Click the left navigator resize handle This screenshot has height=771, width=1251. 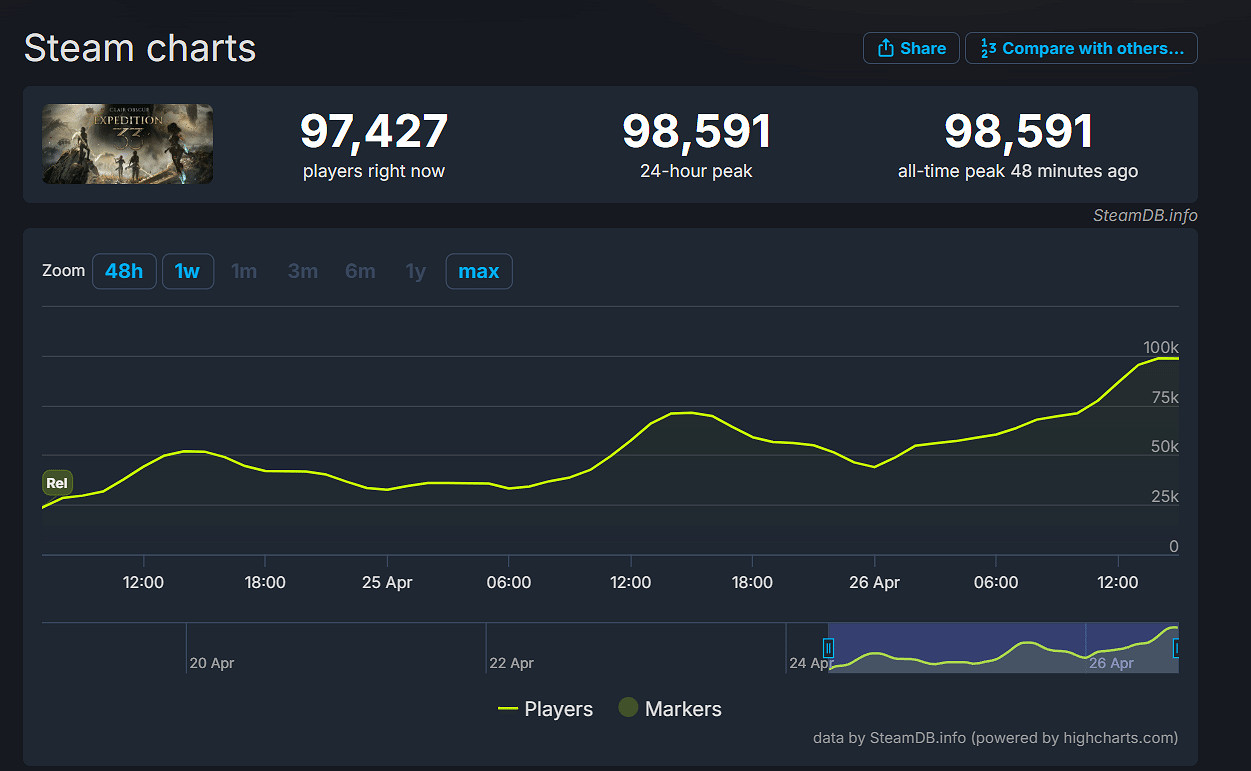[829, 648]
